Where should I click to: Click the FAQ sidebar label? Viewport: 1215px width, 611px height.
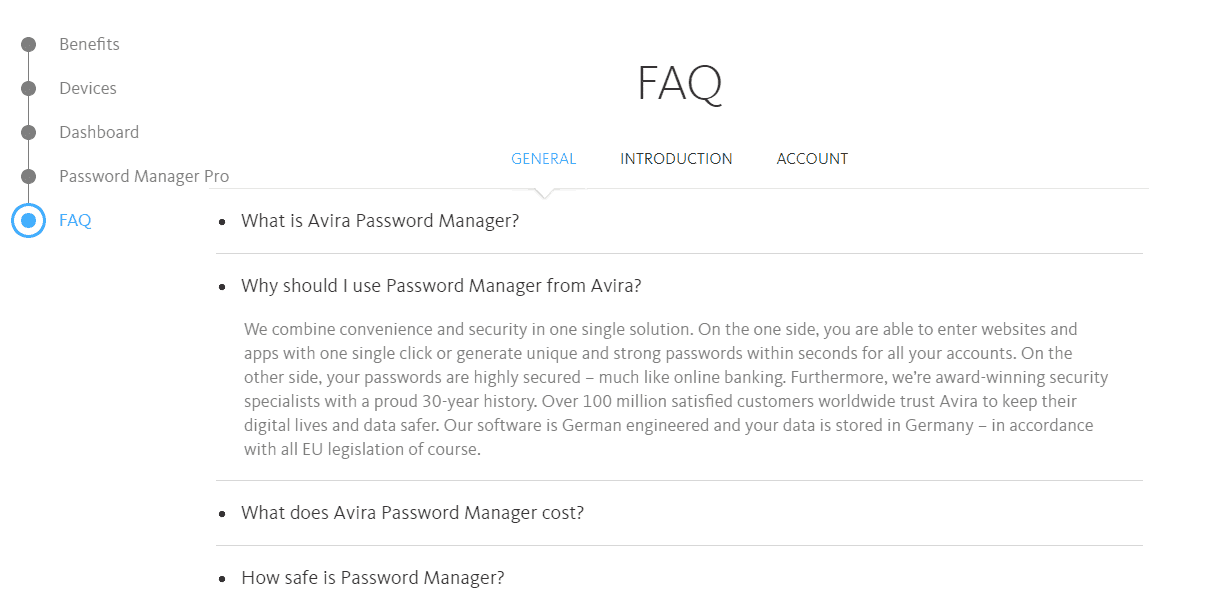pos(75,220)
